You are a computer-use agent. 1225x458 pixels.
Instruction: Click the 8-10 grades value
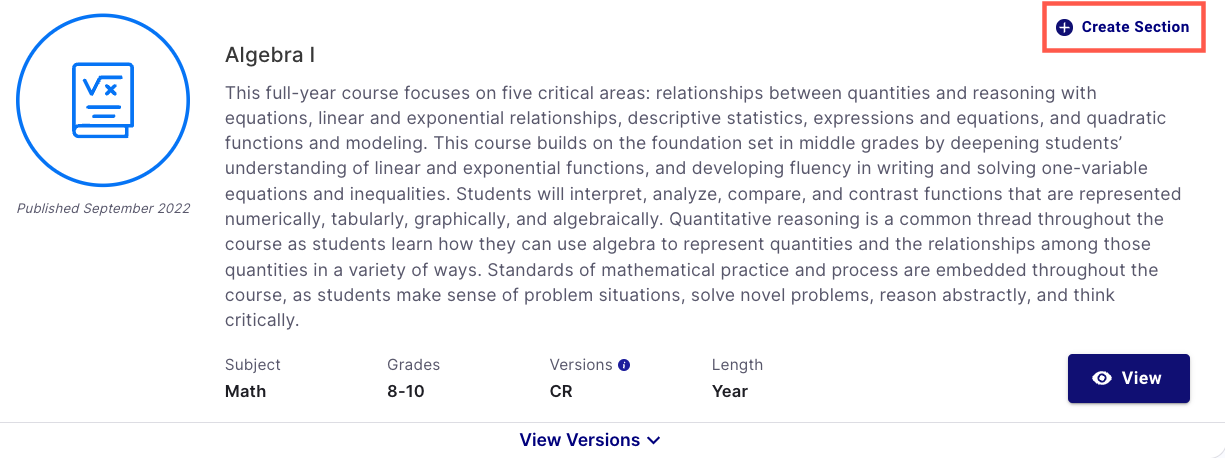(x=406, y=391)
